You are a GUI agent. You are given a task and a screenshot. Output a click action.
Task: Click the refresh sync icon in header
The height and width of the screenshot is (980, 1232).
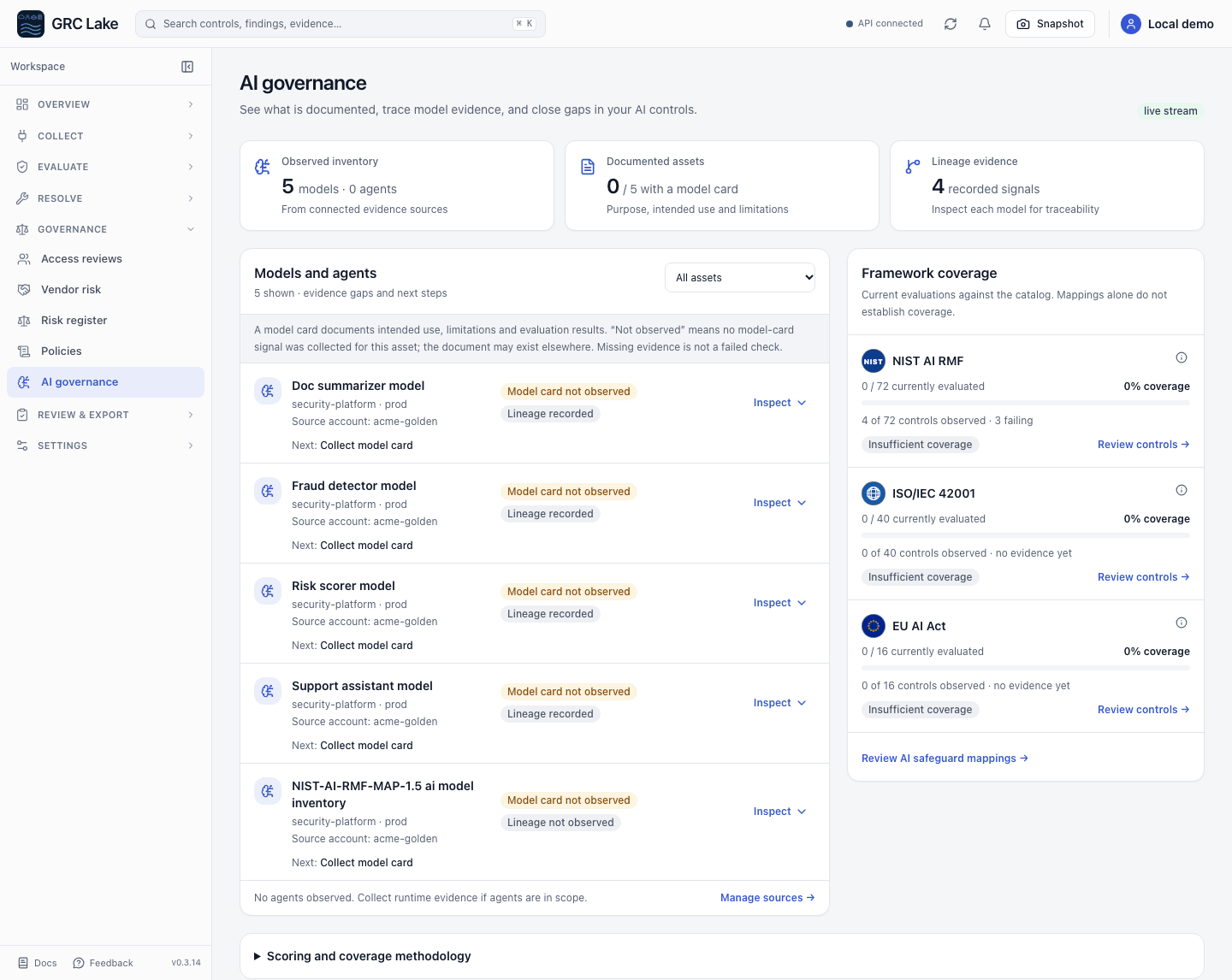point(951,24)
